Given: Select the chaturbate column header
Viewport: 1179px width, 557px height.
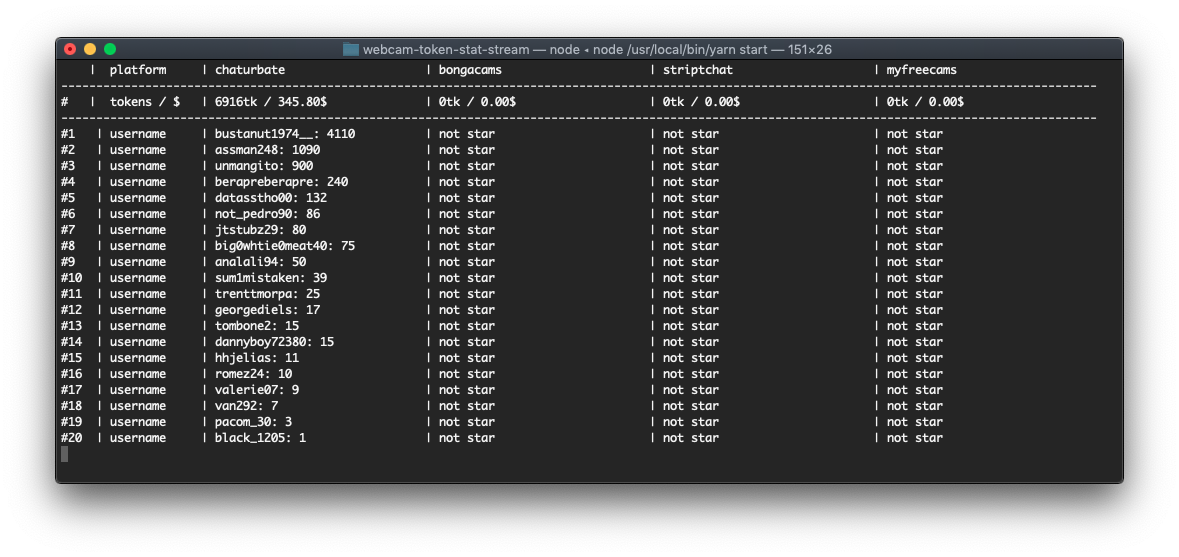Looking at the screenshot, I should click(x=250, y=70).
